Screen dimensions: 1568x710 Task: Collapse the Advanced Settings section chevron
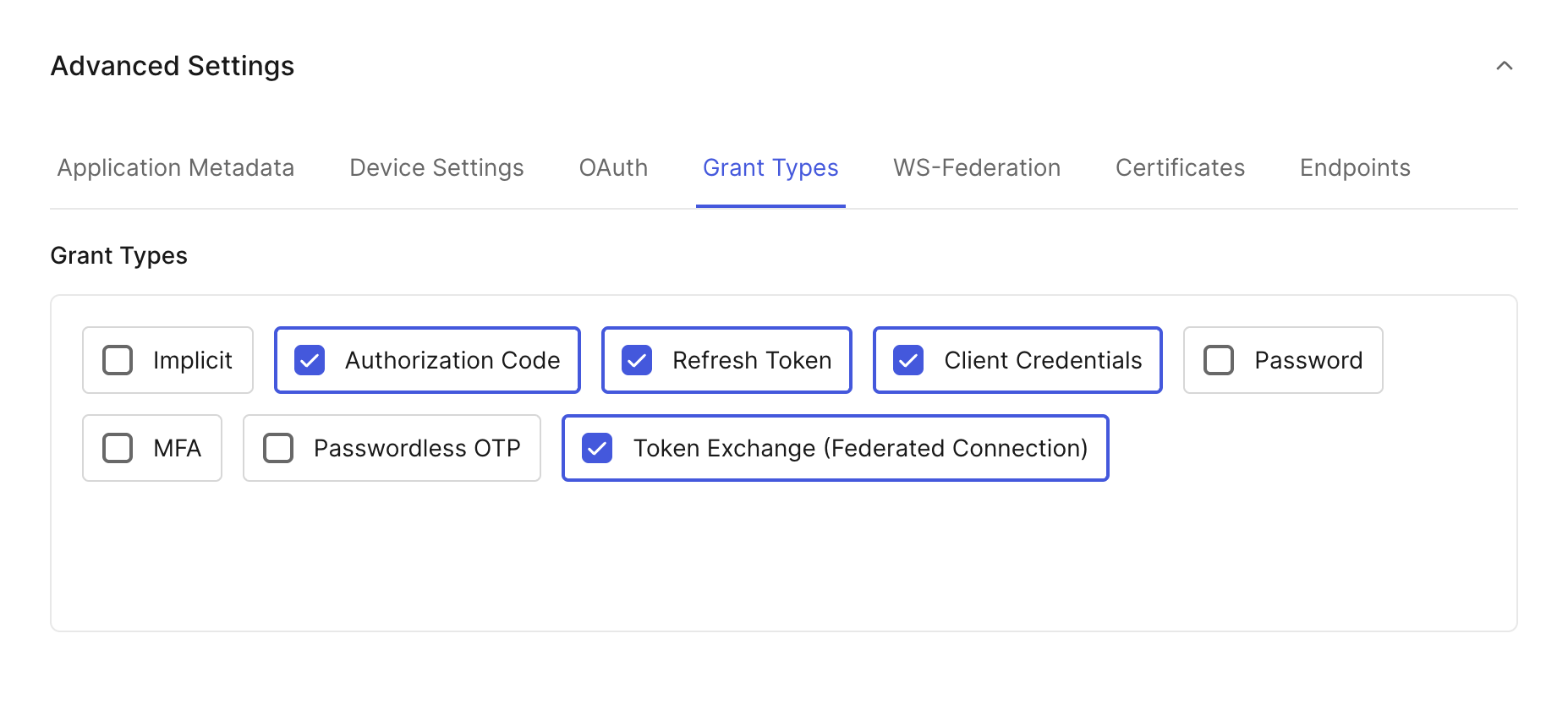(x=1504, y=66)
